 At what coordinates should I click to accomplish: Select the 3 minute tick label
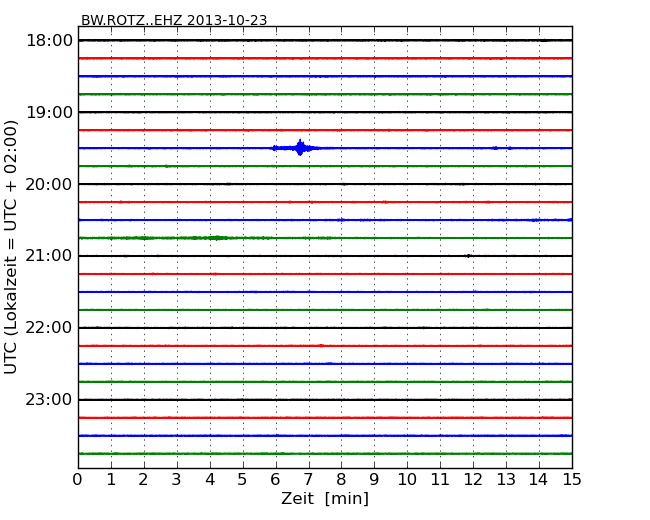[x=177, y=479]
